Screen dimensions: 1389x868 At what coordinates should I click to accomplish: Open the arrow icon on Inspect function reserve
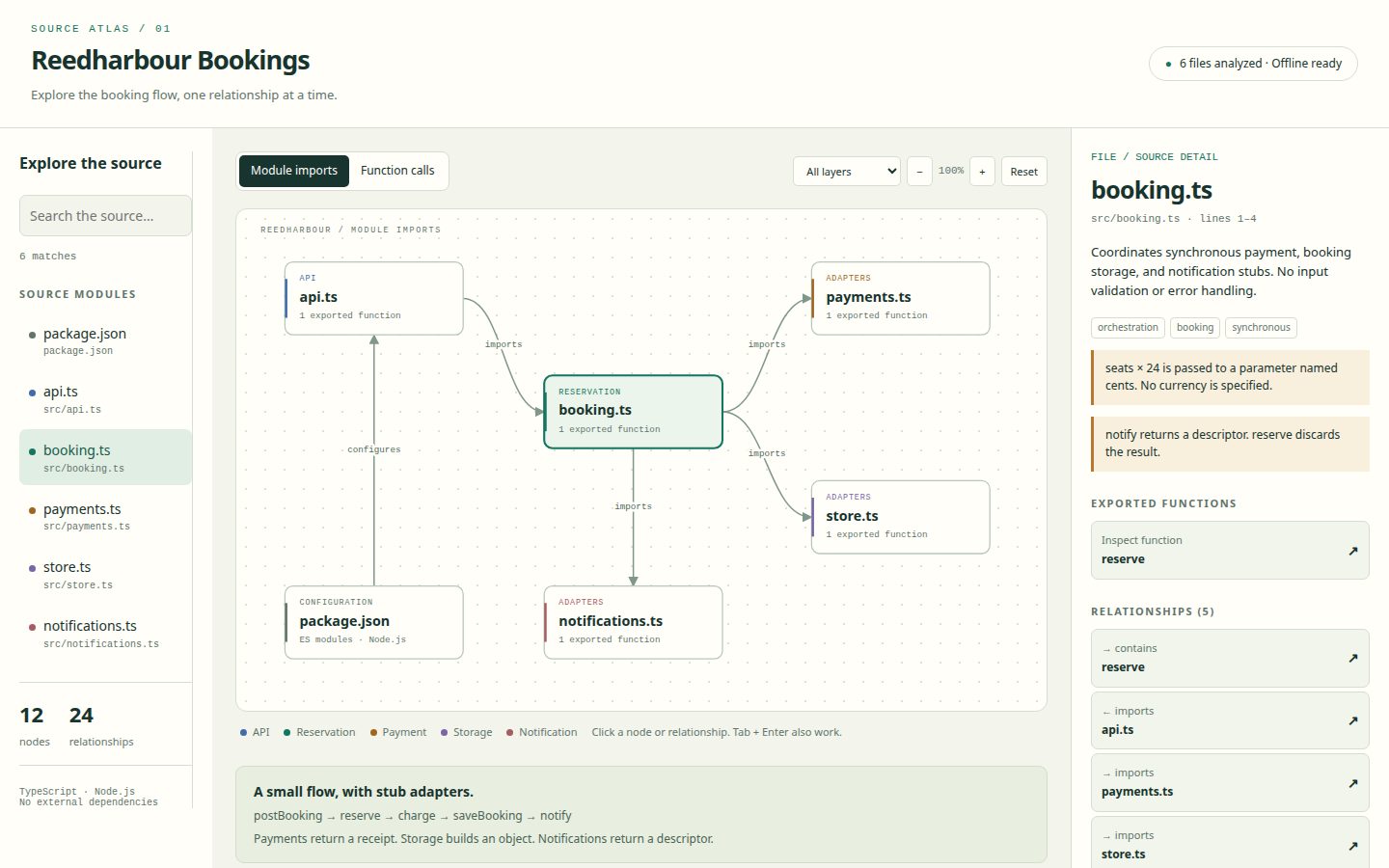click(x=1352, y=551)
